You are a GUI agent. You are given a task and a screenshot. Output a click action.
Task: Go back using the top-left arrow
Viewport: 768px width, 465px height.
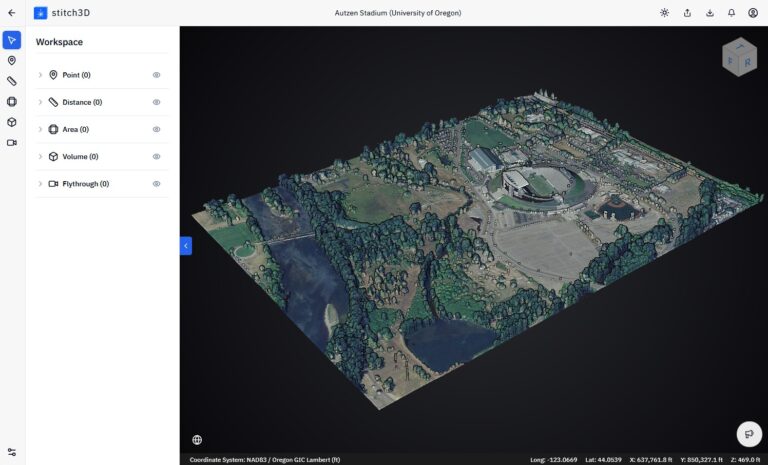click(x=12, y=13)
